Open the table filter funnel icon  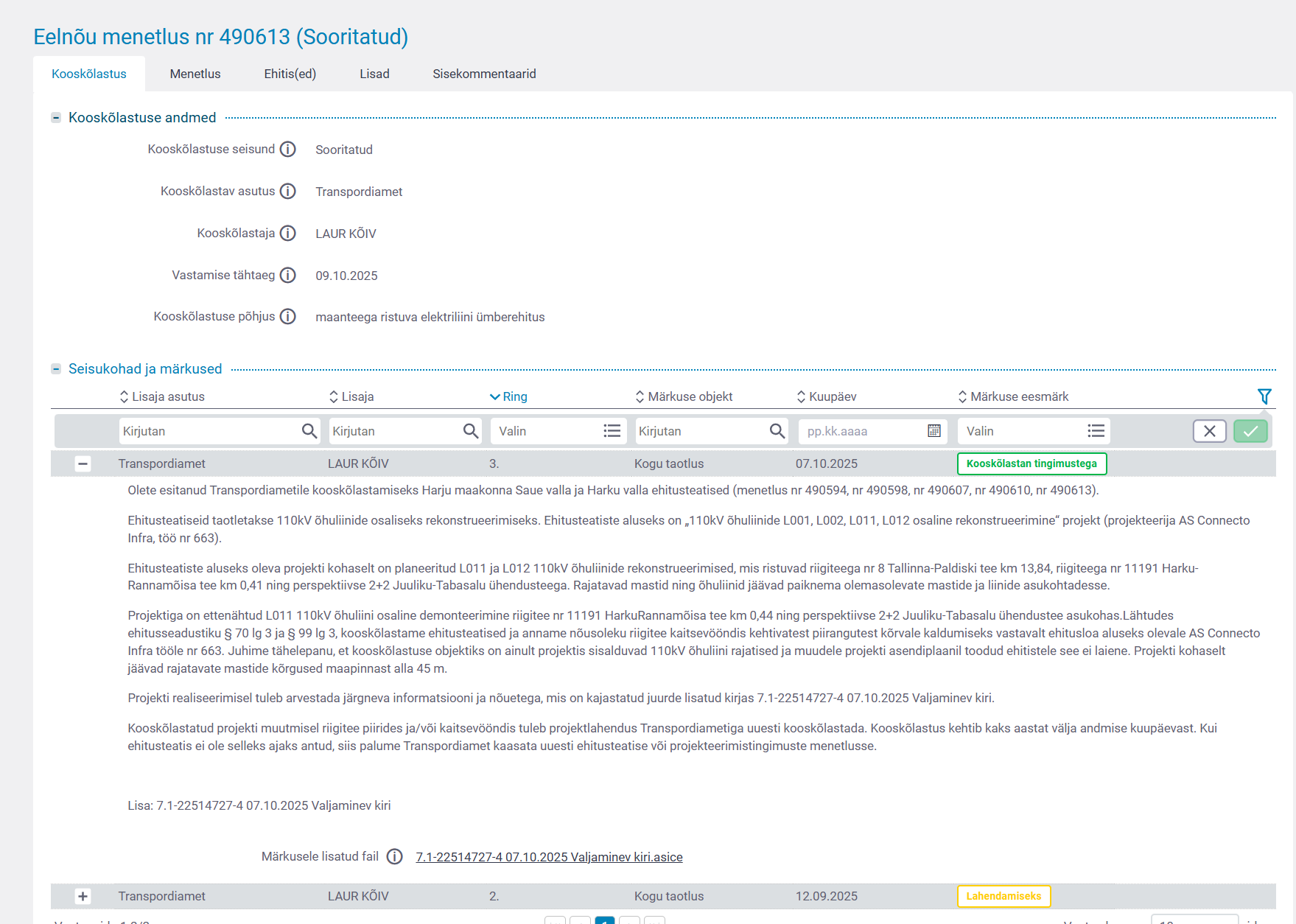[x=1264, y=396]
